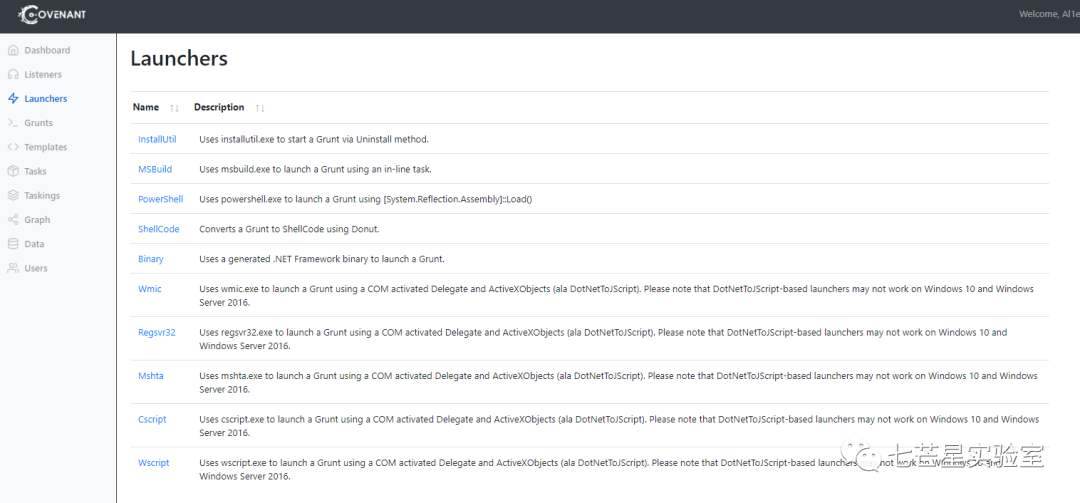The width and height of the screenshot is (1080, 503).
Task: Open the InstallUtil launcher link
Action: click(x=157, y=139)
